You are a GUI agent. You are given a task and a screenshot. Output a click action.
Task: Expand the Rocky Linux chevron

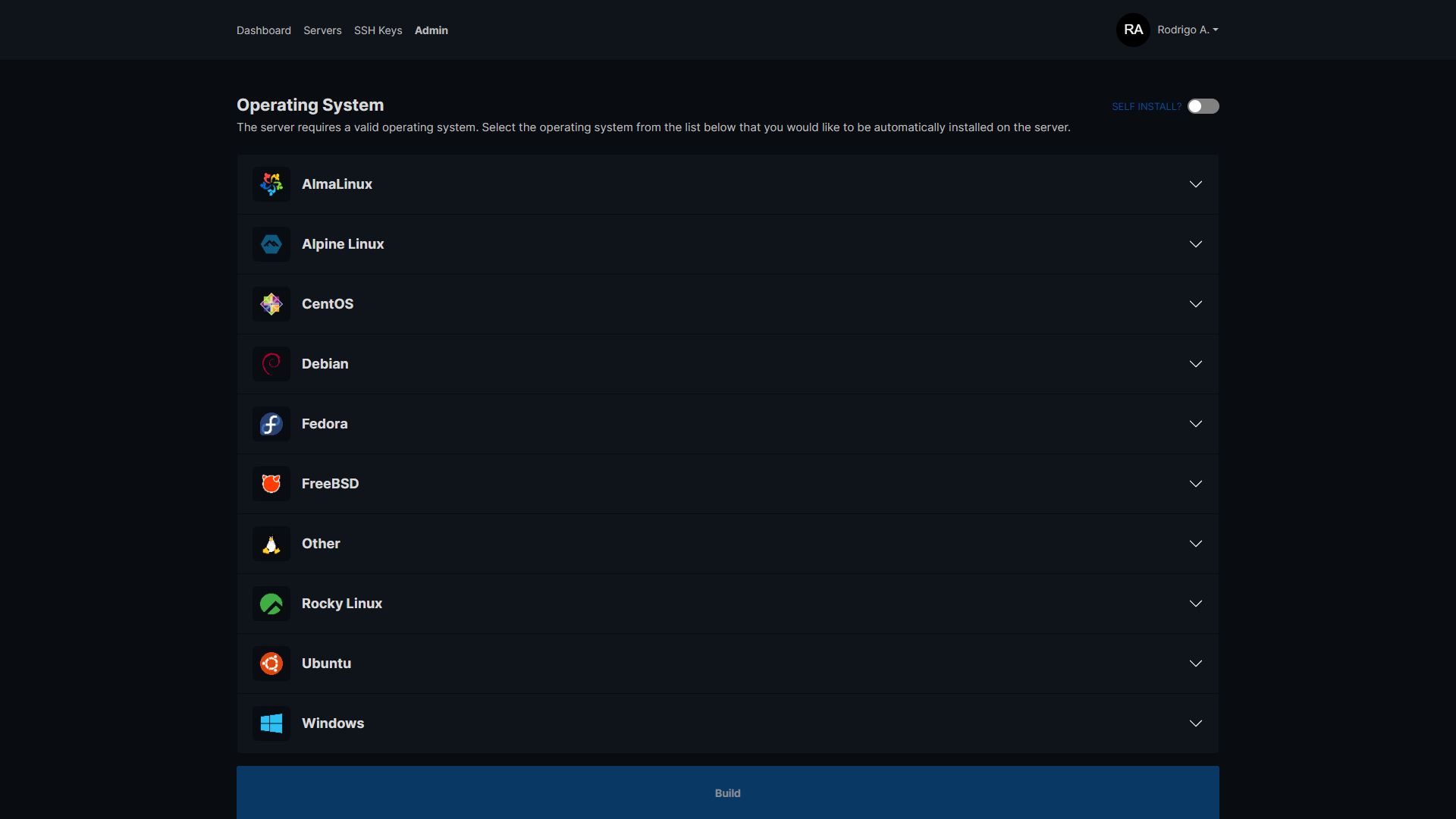coord(1196,604)
